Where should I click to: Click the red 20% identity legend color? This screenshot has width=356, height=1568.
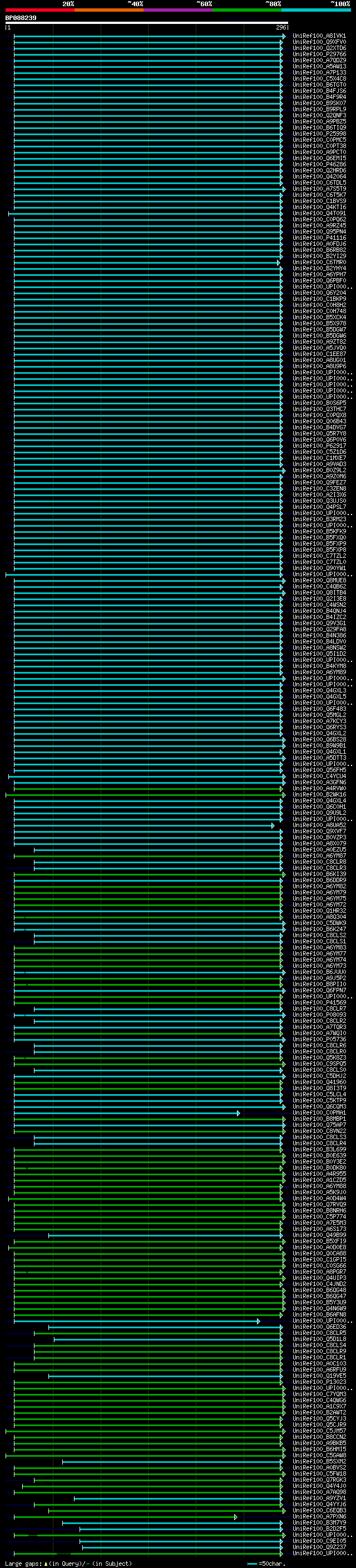tap(40, 10)
